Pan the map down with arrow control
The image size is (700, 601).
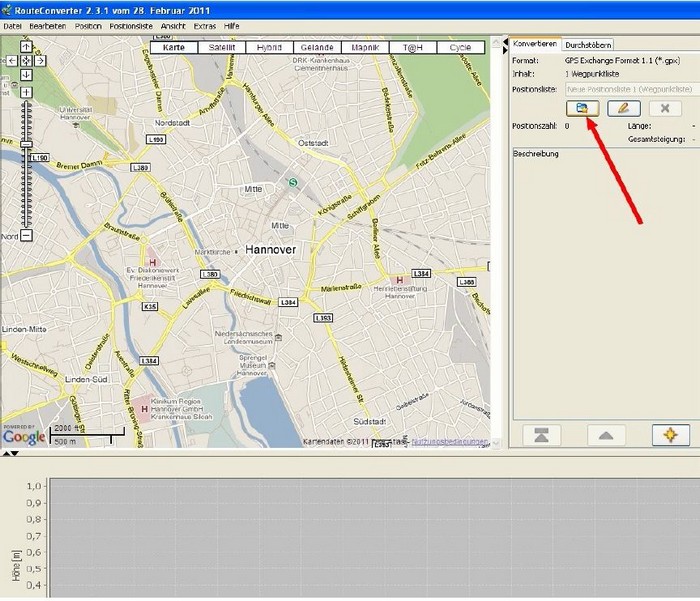click(26, 75)
